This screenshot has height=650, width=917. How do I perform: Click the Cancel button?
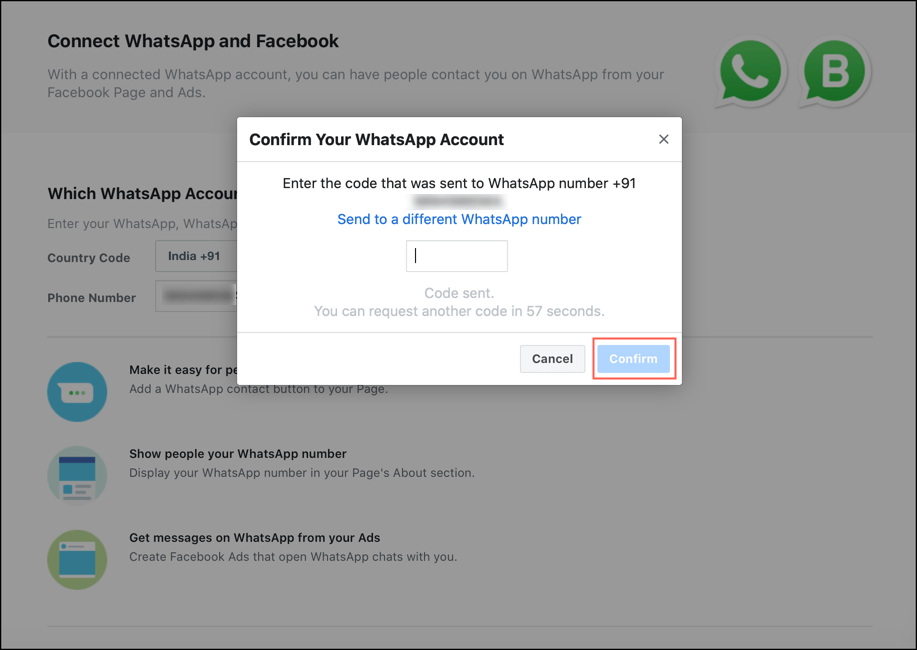tap(552, 359)
